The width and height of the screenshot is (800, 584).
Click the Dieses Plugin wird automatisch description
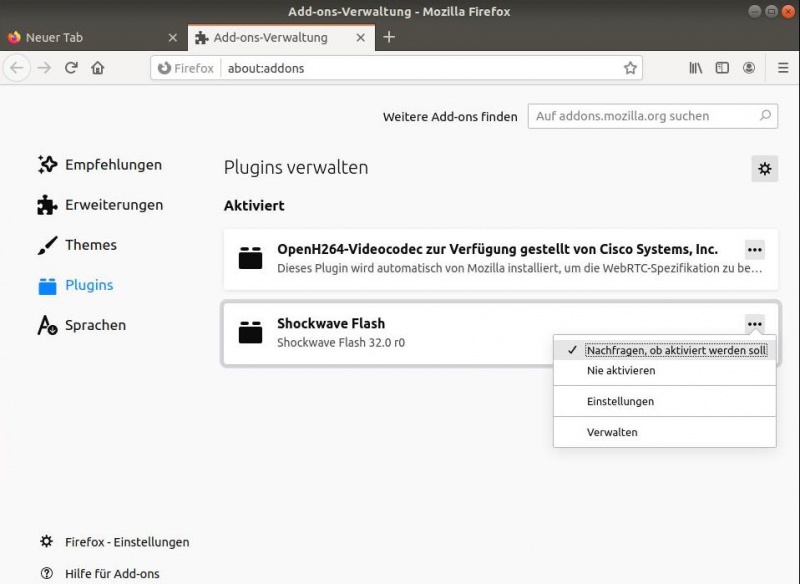pos(519,268)
